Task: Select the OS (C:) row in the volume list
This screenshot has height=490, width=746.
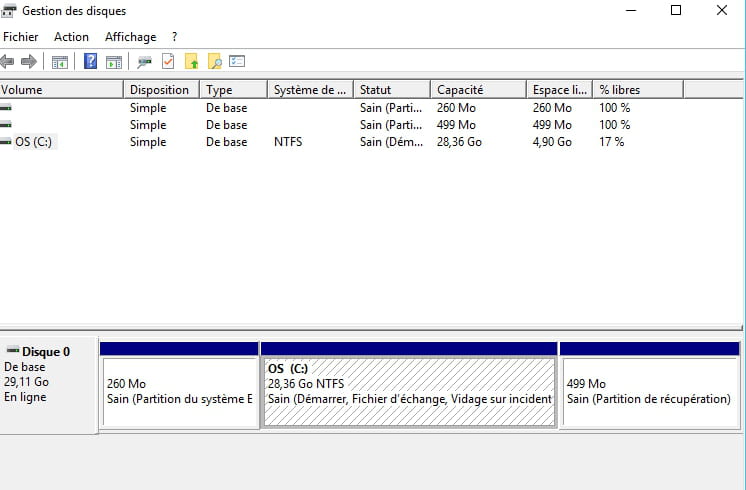Action: pyautogui.click(x=33, y=142)
